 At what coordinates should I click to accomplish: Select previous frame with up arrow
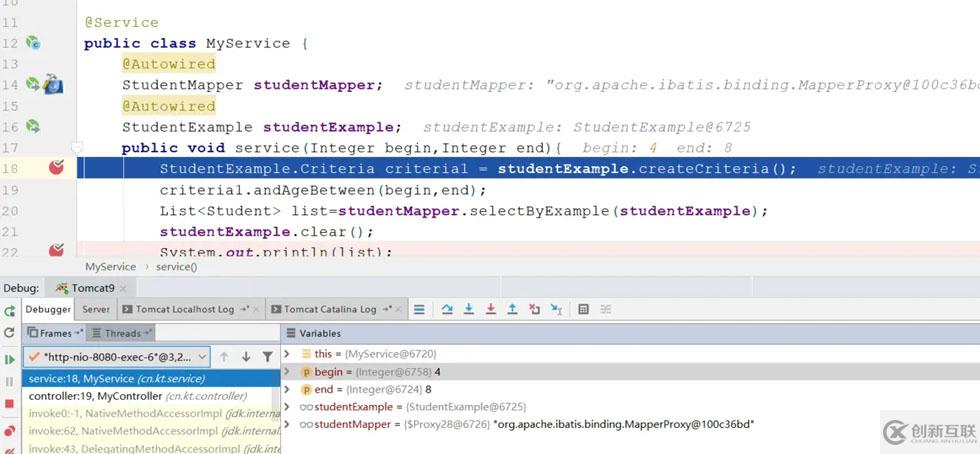click(224, 356)
